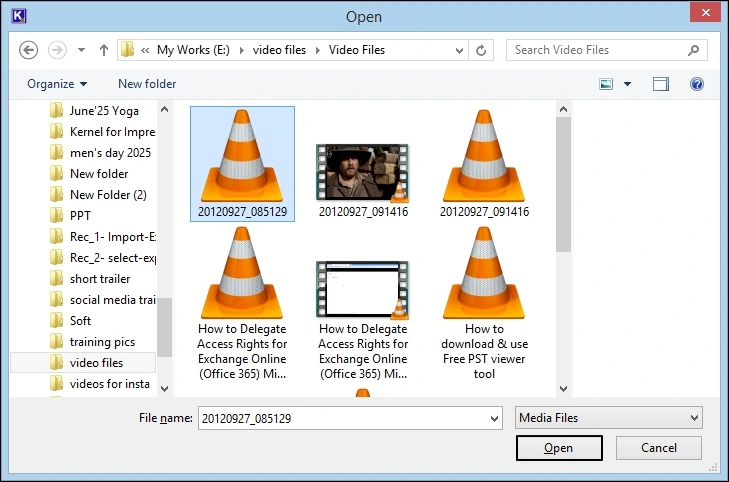Image resolution: width=729 pixels, height=482 pixels.
Task: Select 'video files' breadcrumb segment
Action: 279,50
